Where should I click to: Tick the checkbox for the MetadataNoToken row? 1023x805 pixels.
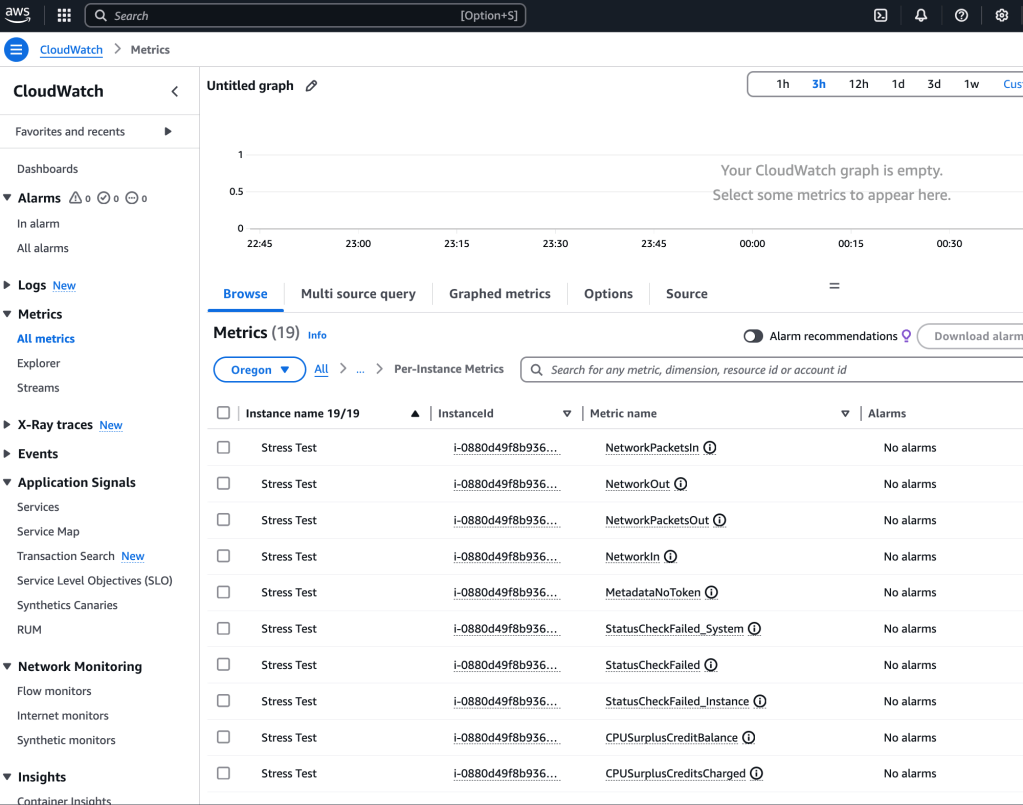click(x=223, y=592)
